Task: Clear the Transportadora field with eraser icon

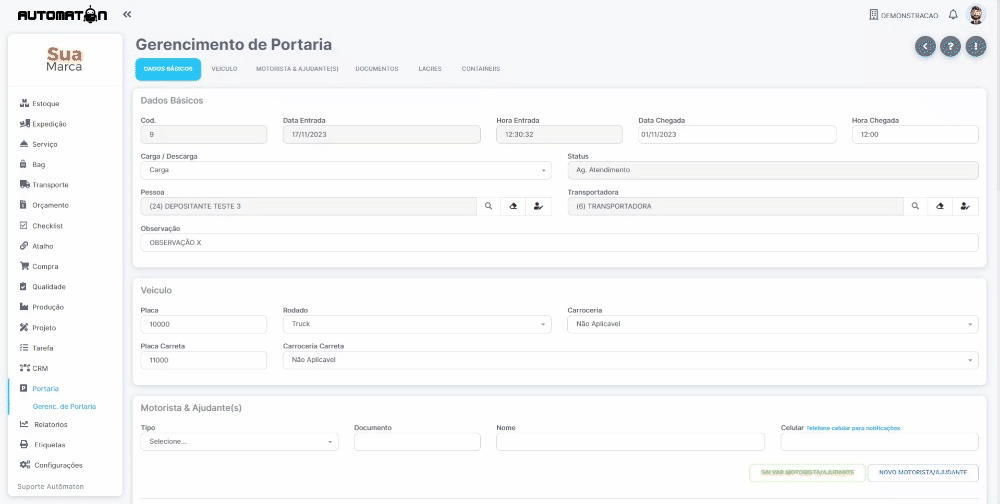Action: tap(939, 206)
